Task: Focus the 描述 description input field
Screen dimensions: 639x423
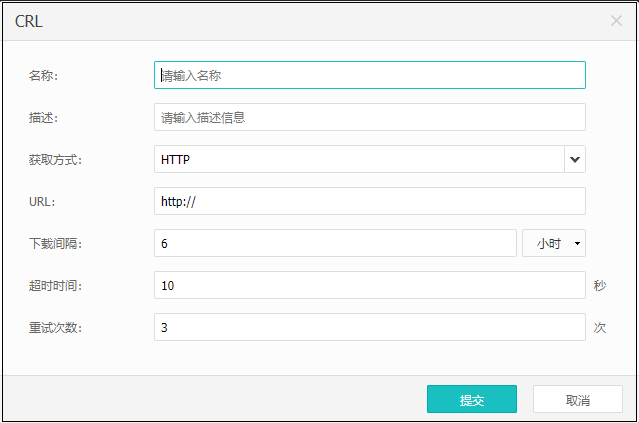Action: (369, 117)
